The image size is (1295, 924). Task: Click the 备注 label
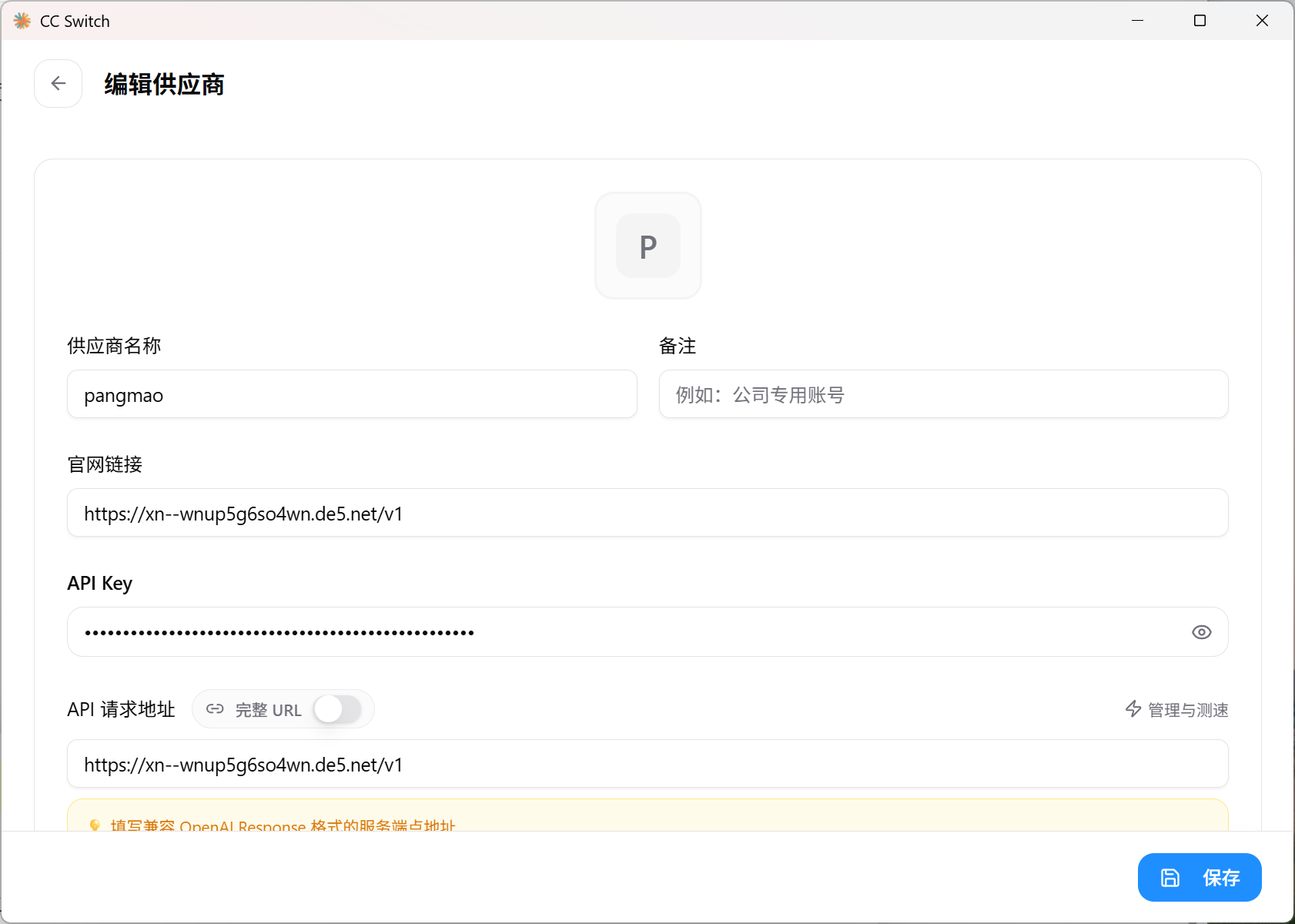tap(678, 346)
